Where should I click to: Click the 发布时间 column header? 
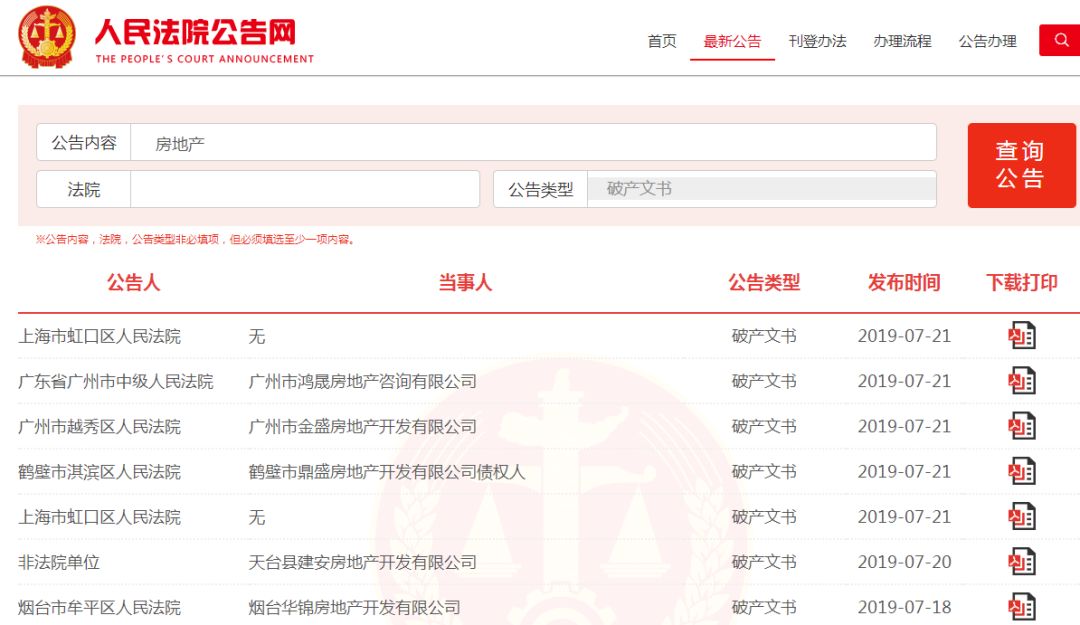(904, 283)
